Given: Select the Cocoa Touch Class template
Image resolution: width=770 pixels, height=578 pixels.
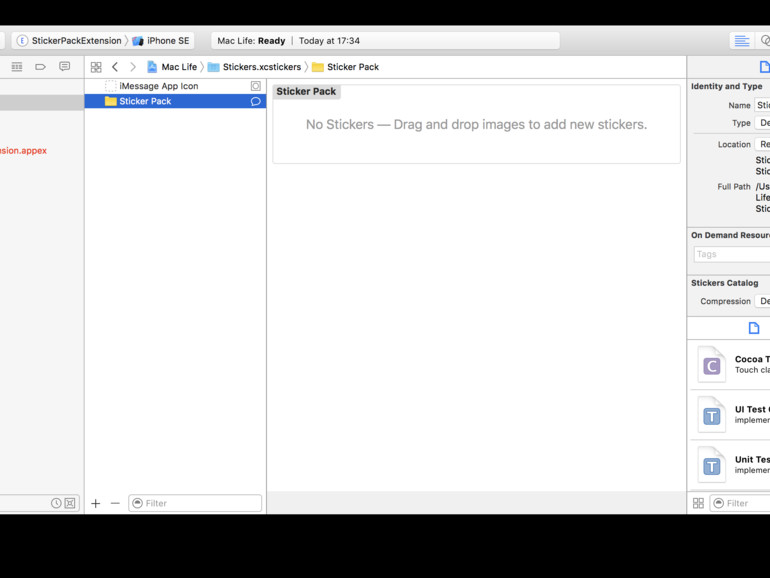Looking at the screenshot, I should pos(731,365).
